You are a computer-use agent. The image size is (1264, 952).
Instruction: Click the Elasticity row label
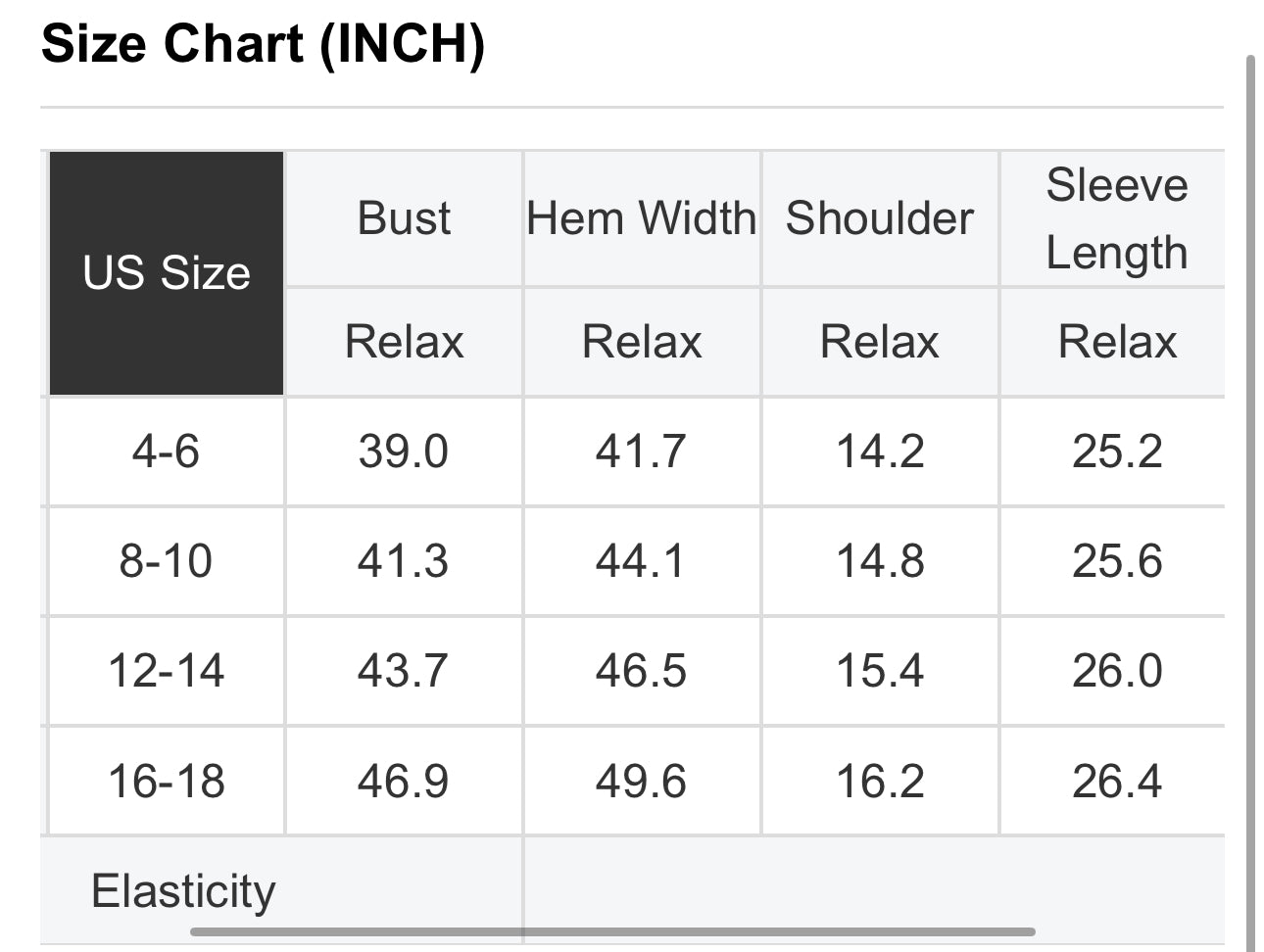click(x=183, y=891)
